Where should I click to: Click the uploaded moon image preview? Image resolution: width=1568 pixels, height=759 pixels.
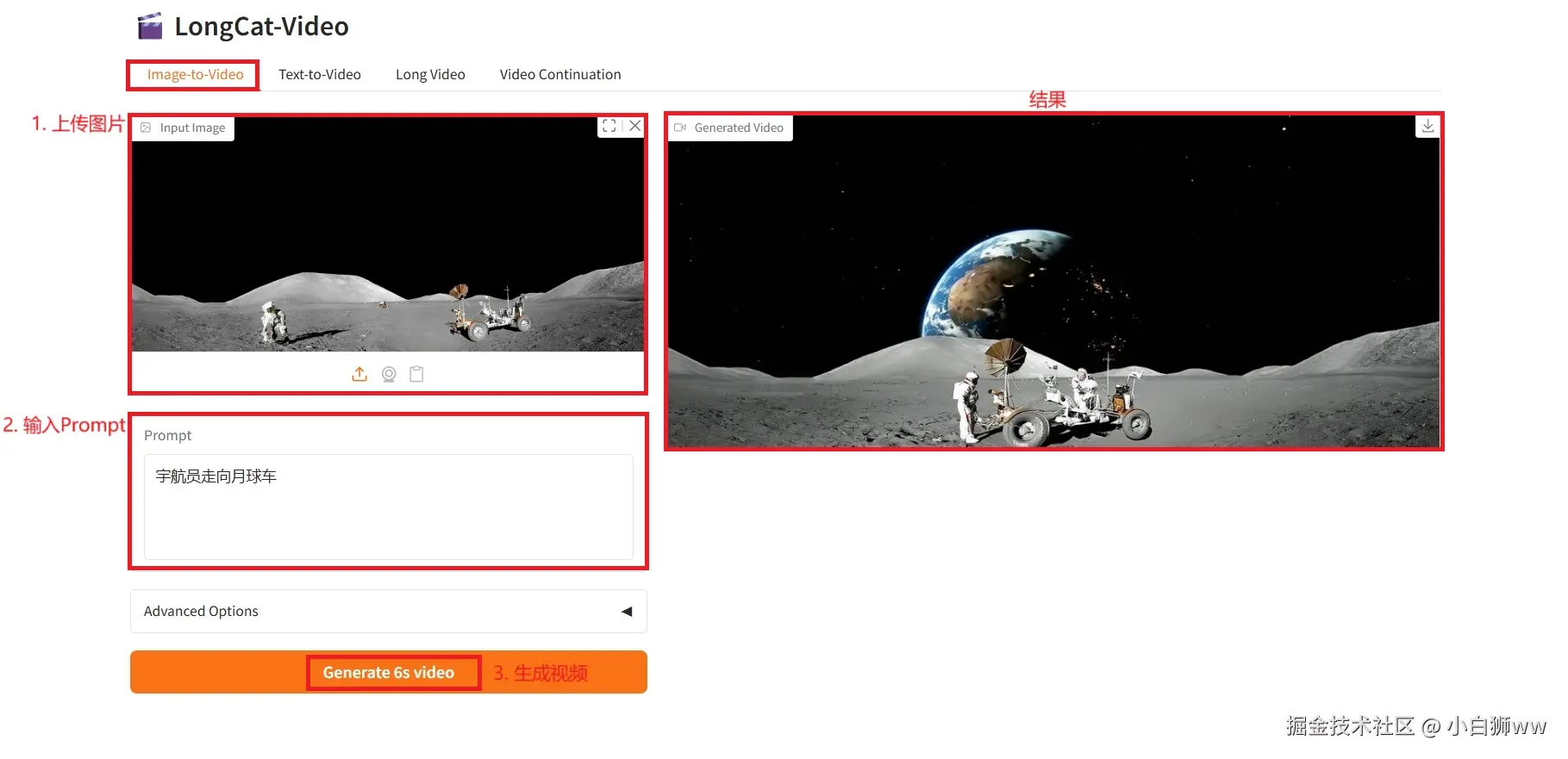pos(388,234)
